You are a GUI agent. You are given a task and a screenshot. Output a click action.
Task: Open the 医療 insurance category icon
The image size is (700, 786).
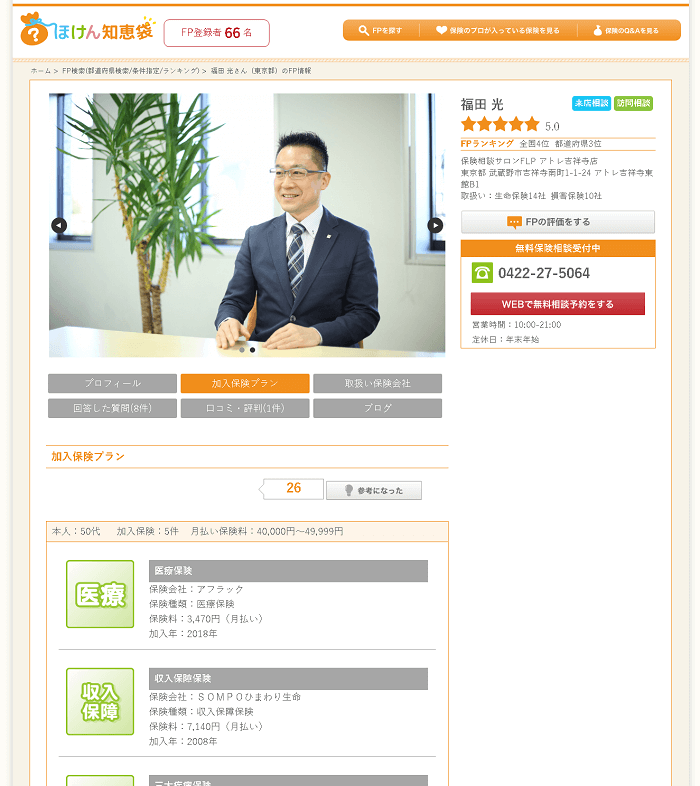[100, 594]
